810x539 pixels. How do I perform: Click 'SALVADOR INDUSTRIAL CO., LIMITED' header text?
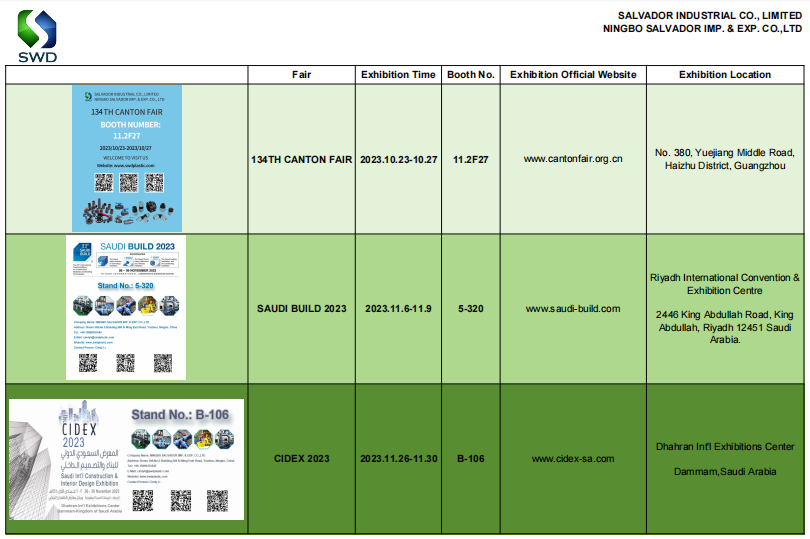pos(710,16)
